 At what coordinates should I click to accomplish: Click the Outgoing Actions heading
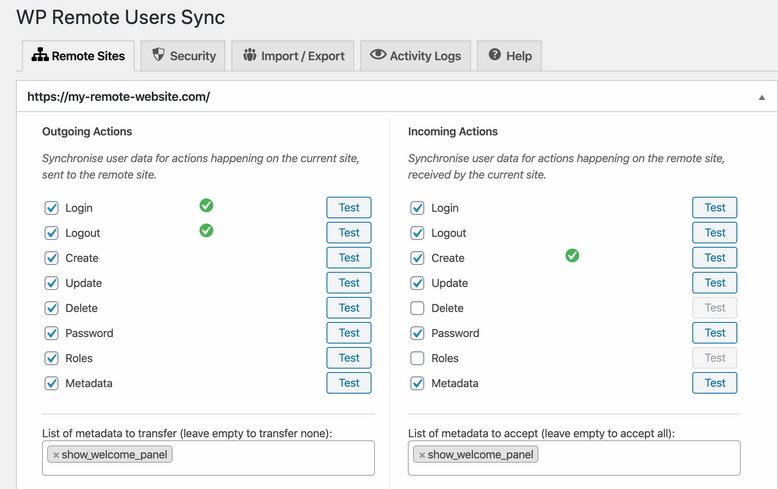87,131
